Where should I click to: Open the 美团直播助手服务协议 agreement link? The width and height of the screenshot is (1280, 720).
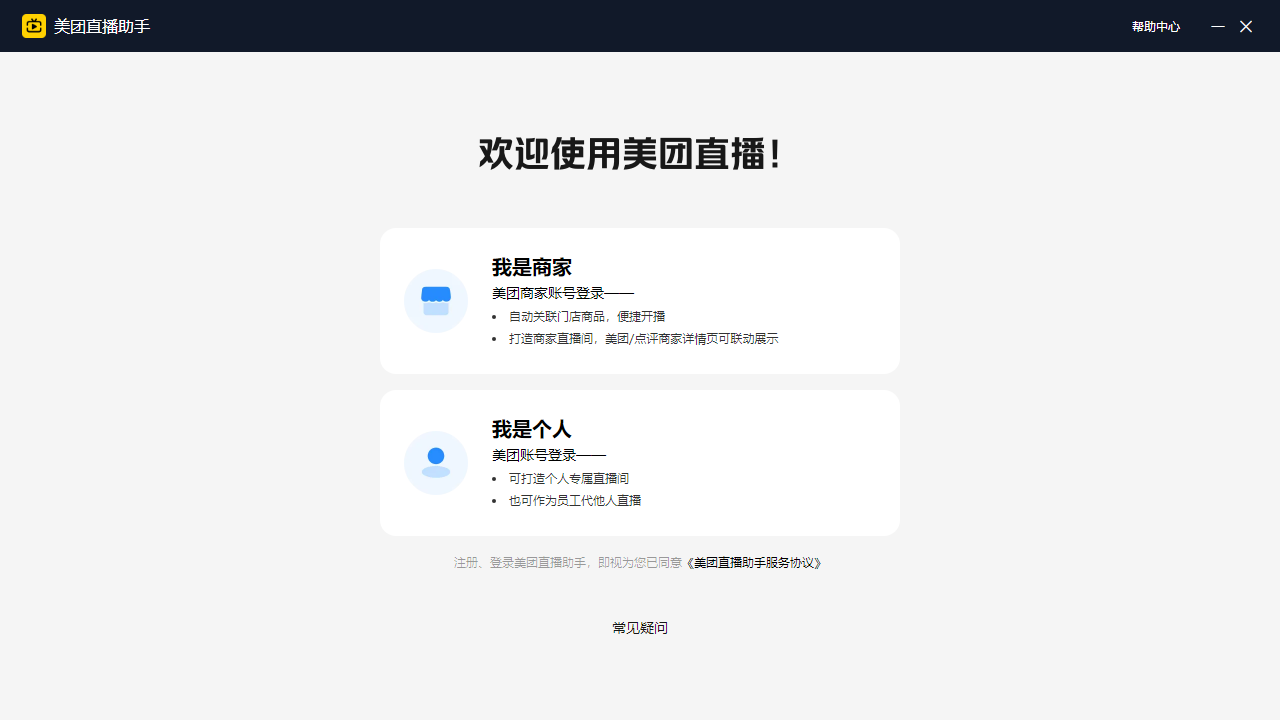[x=754, y=563]
